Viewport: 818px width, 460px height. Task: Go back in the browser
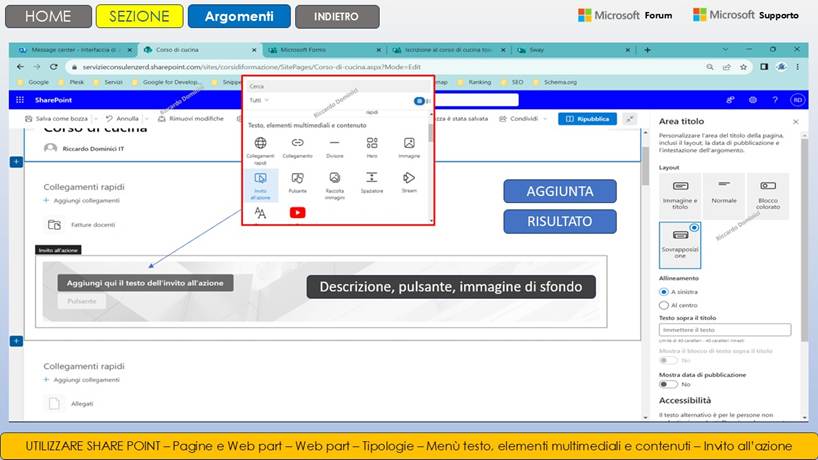tap(20, 67)
